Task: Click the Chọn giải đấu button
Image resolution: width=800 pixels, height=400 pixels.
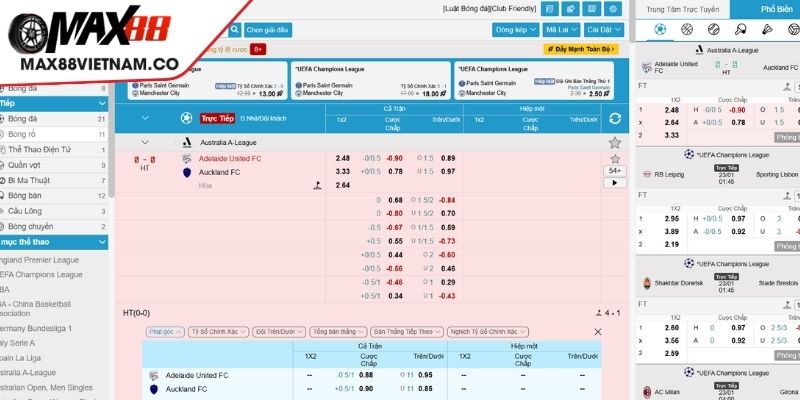Action: tap(268, 30)
